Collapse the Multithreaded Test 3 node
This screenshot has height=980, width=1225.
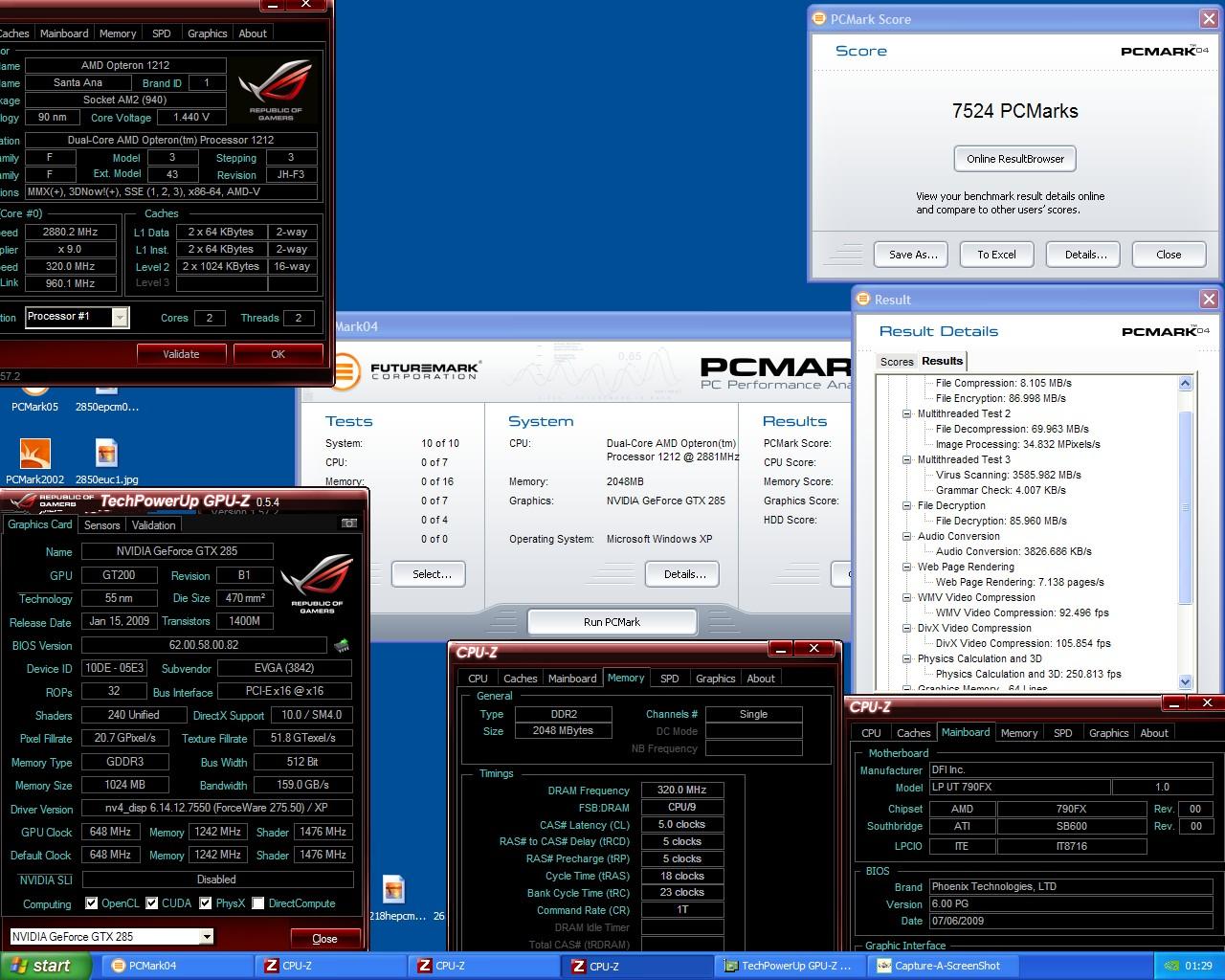click(906, 459)
